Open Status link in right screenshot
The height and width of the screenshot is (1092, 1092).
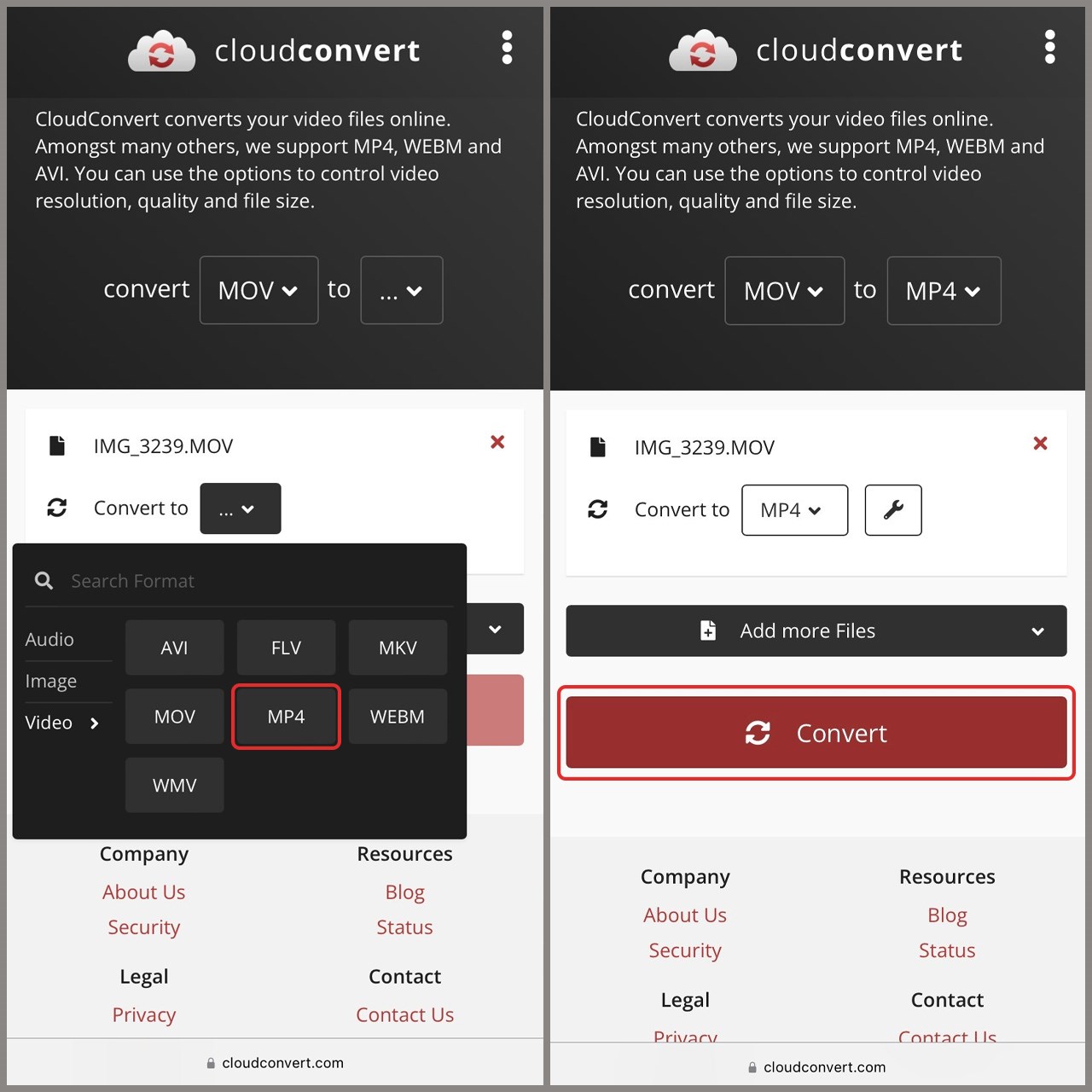tap(947, 950)
